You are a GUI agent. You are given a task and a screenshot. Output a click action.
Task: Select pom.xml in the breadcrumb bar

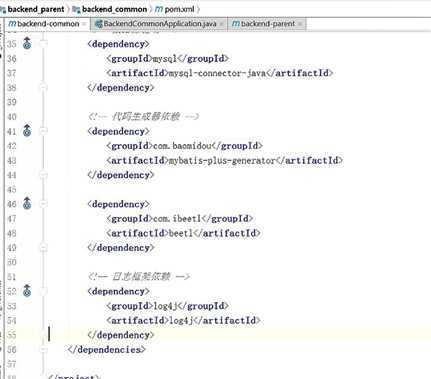pyautogui.click(x=179, y=9)
